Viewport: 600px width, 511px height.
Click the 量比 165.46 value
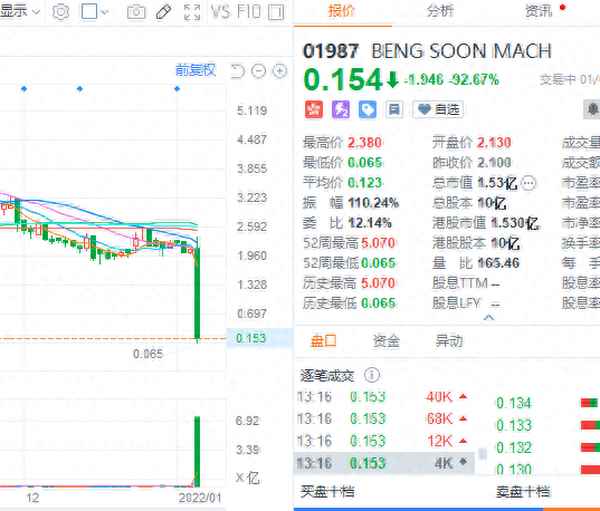click(499, 263)
